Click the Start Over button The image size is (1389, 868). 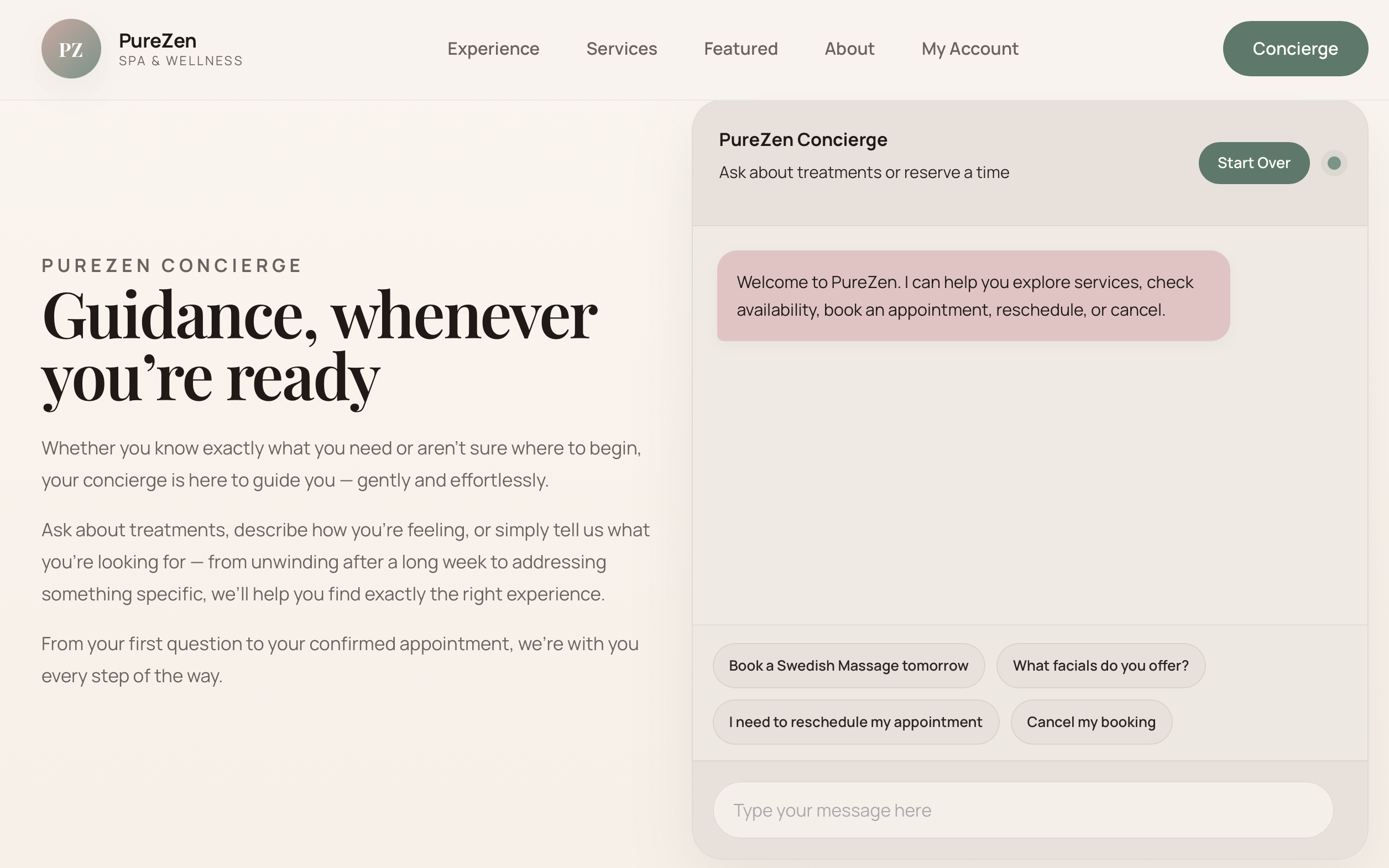coord(1254,163)
